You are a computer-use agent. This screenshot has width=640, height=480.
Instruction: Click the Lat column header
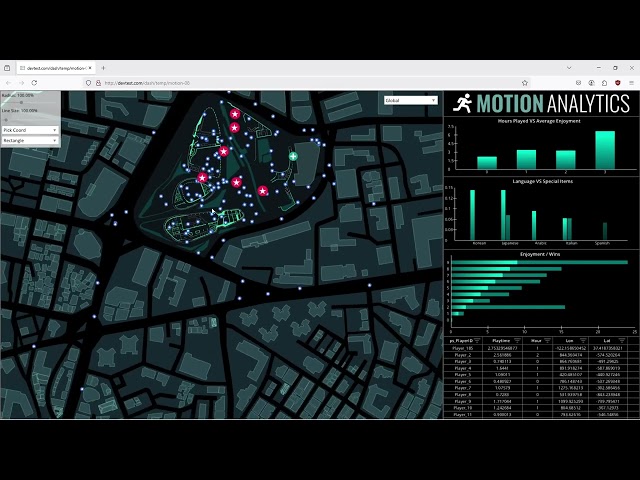tap(607, 340)
